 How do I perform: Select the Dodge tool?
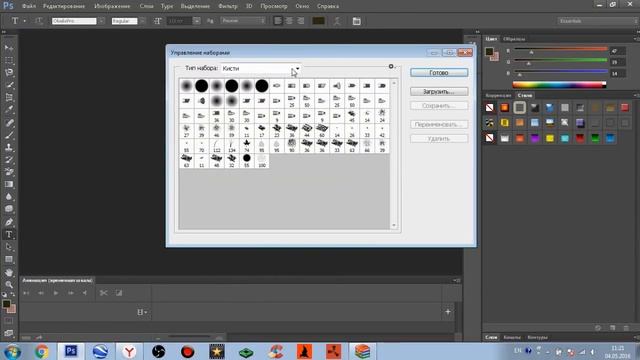[x=9, y=209]
